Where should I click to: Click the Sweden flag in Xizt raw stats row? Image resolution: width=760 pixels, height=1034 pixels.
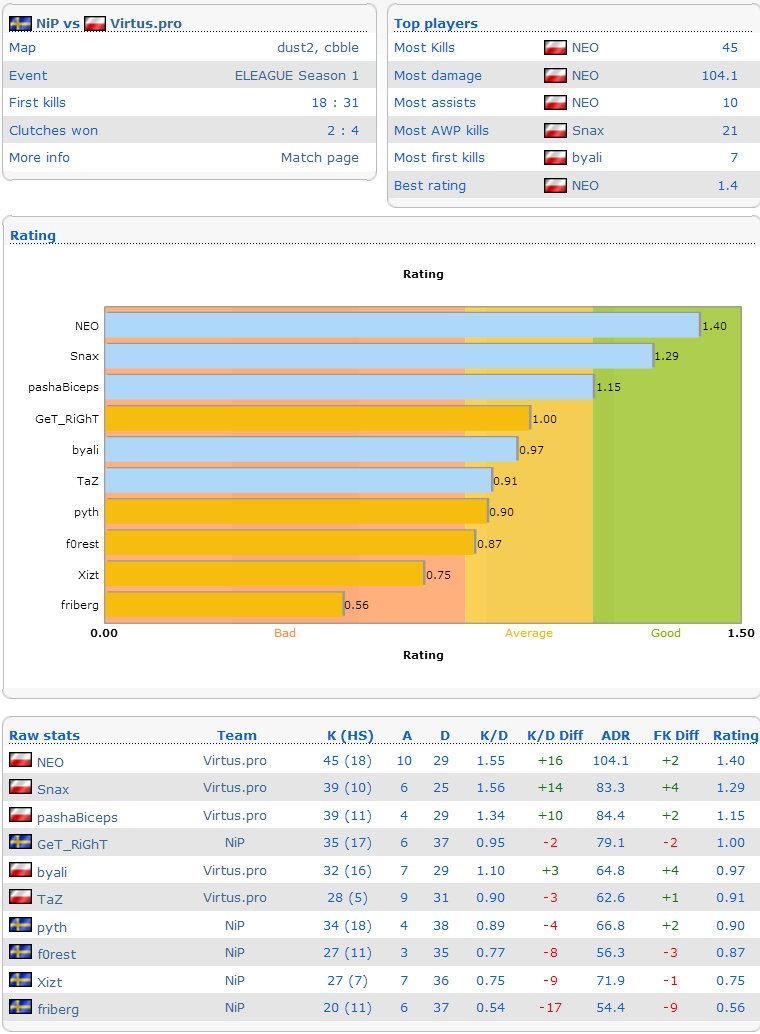(x=20, y=979)
